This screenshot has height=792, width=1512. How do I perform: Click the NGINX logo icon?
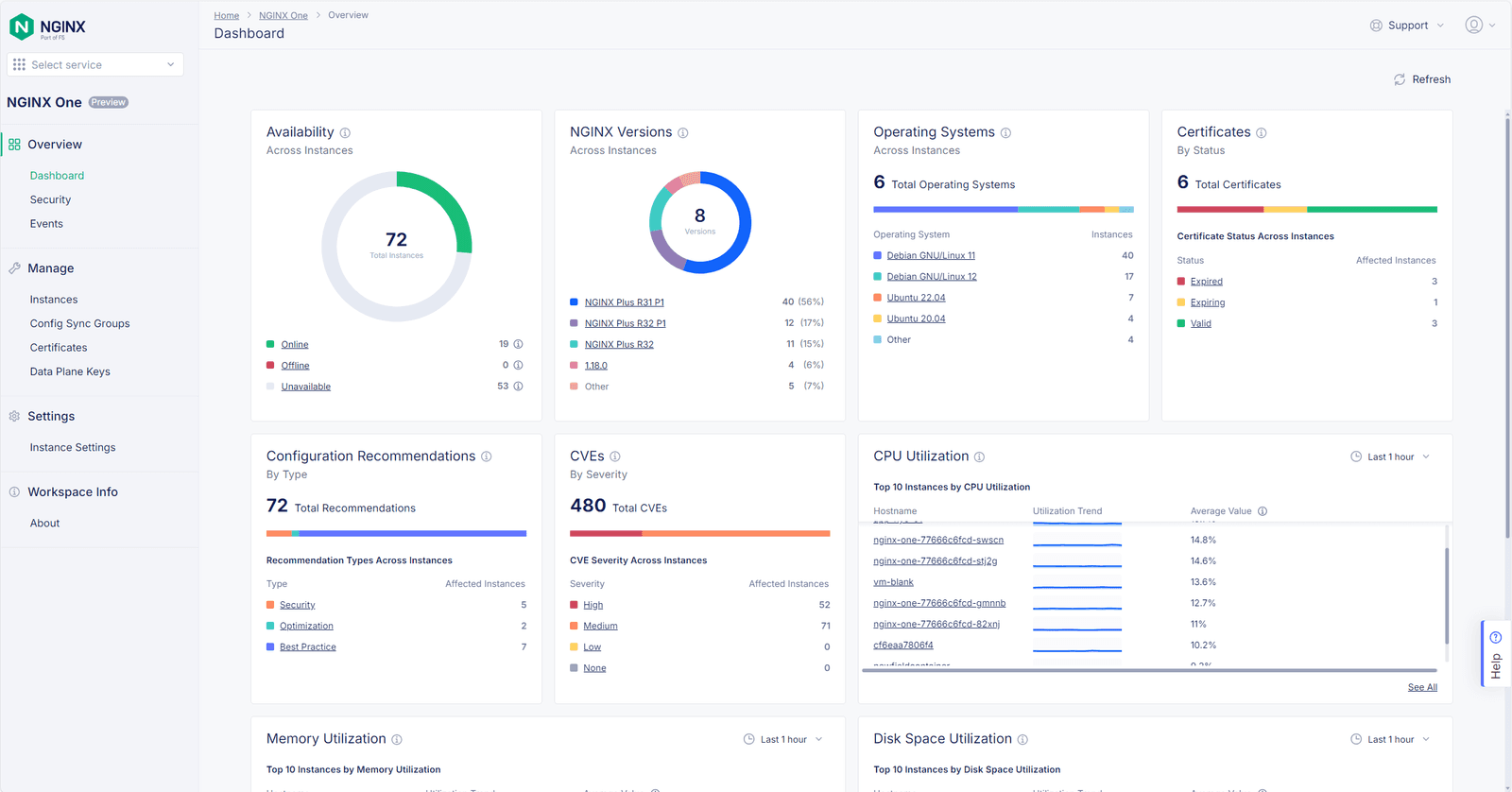[x=22, y=27]
